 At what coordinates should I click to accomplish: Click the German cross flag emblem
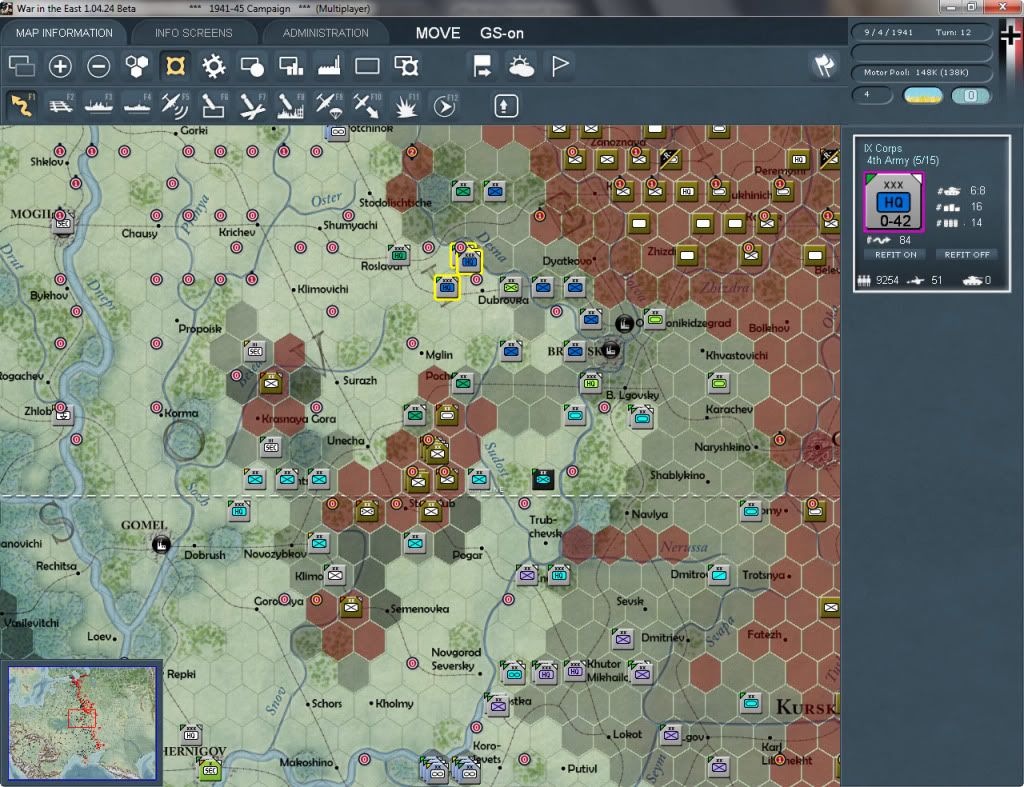point(1010,36)
